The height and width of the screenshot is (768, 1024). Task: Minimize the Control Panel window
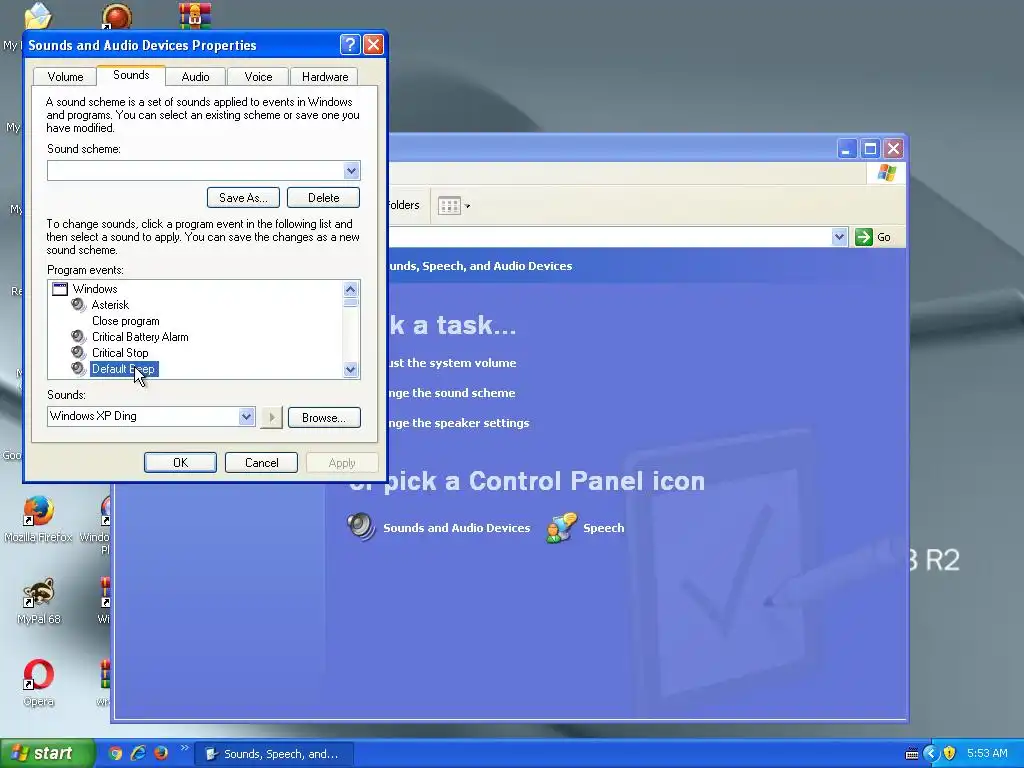[846, 149]
